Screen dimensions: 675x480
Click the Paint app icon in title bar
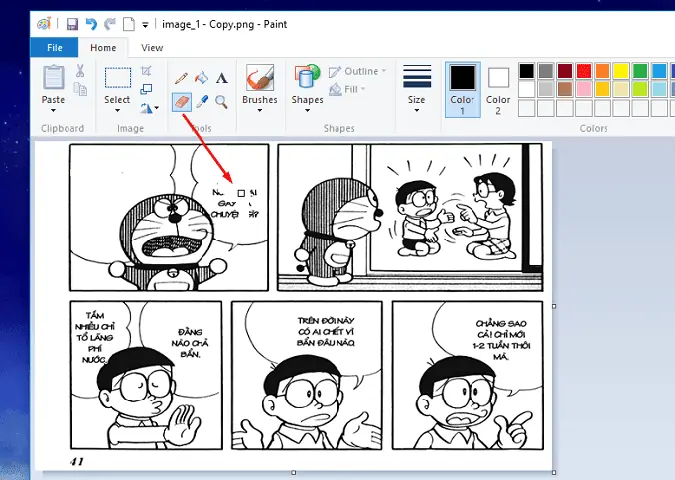44,24
